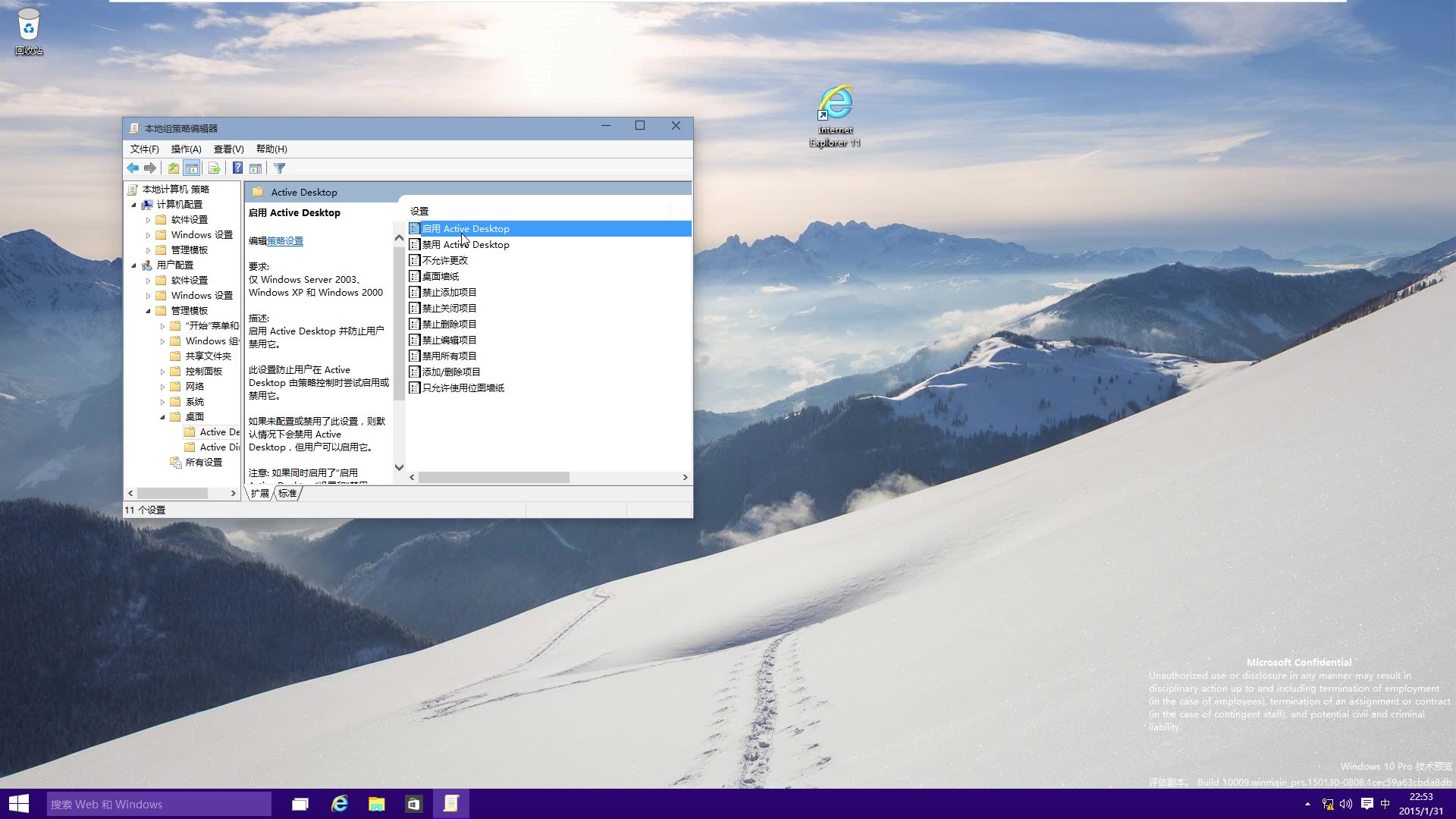Screen dimensions: 1456x819
Task: Switch to the 标准 tab at bottom
Action: [287, 493]
